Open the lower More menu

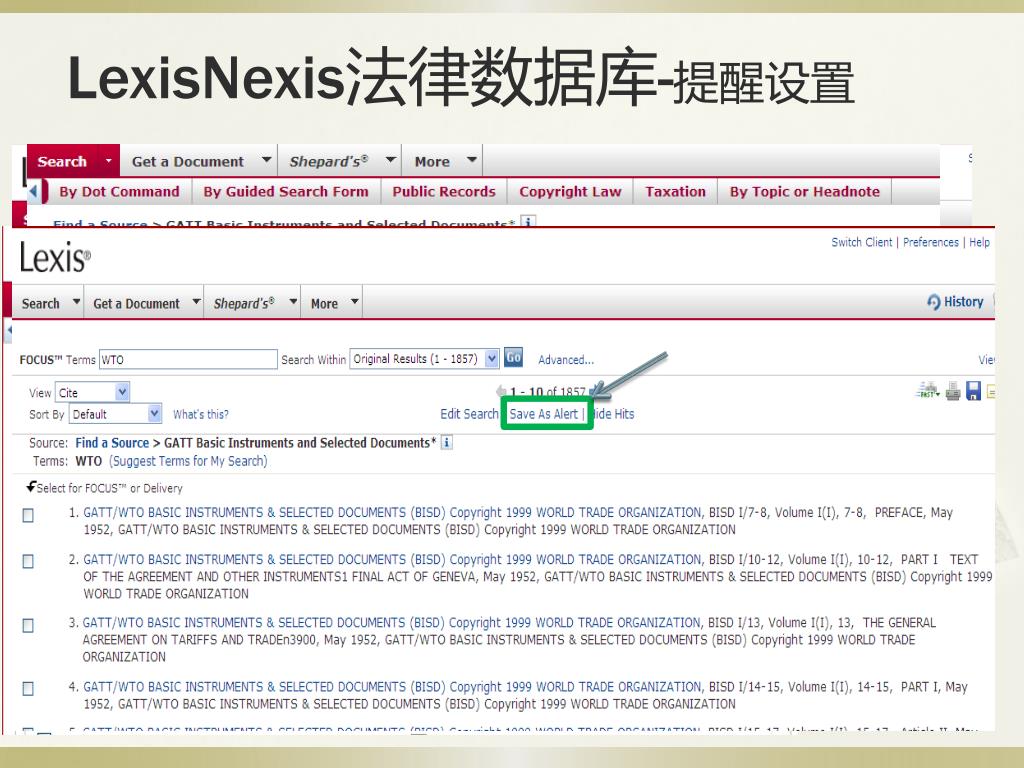pyautogui.click(x=324, y=303)
